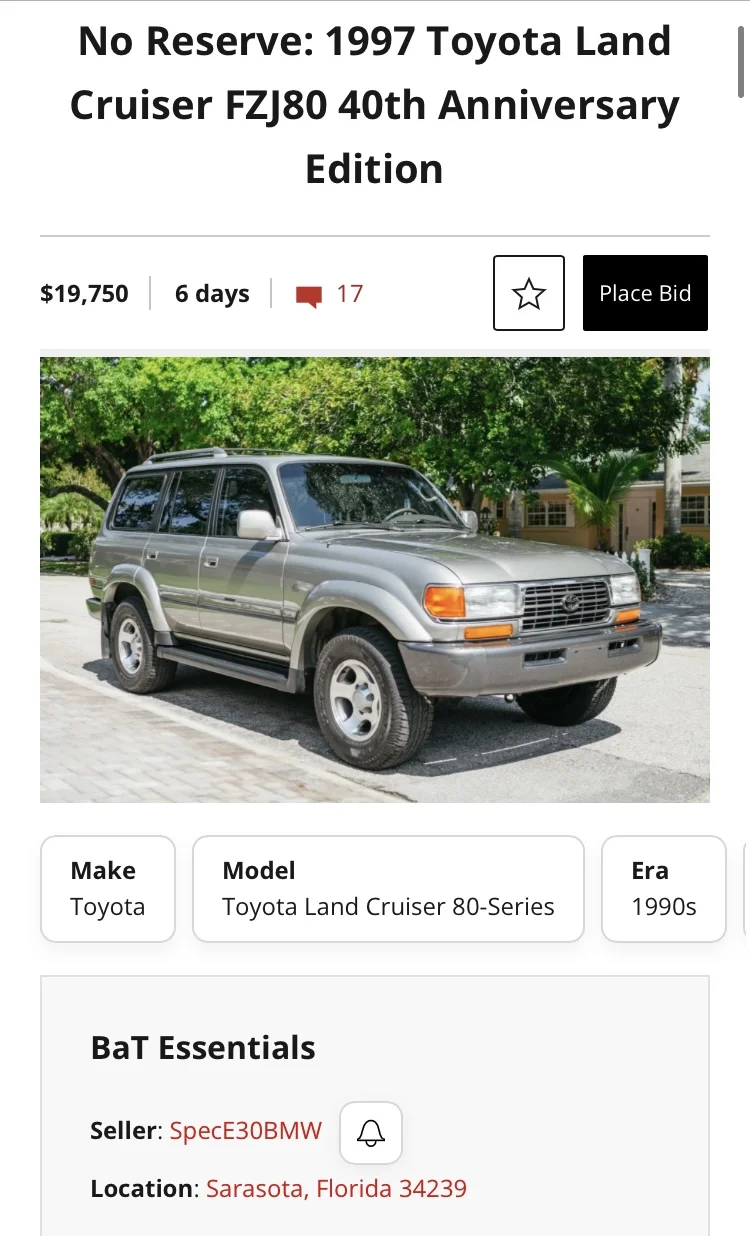Click the 6 days time remaining
The width and height of the screenshot is (750, 1236).
click(212, 294)
